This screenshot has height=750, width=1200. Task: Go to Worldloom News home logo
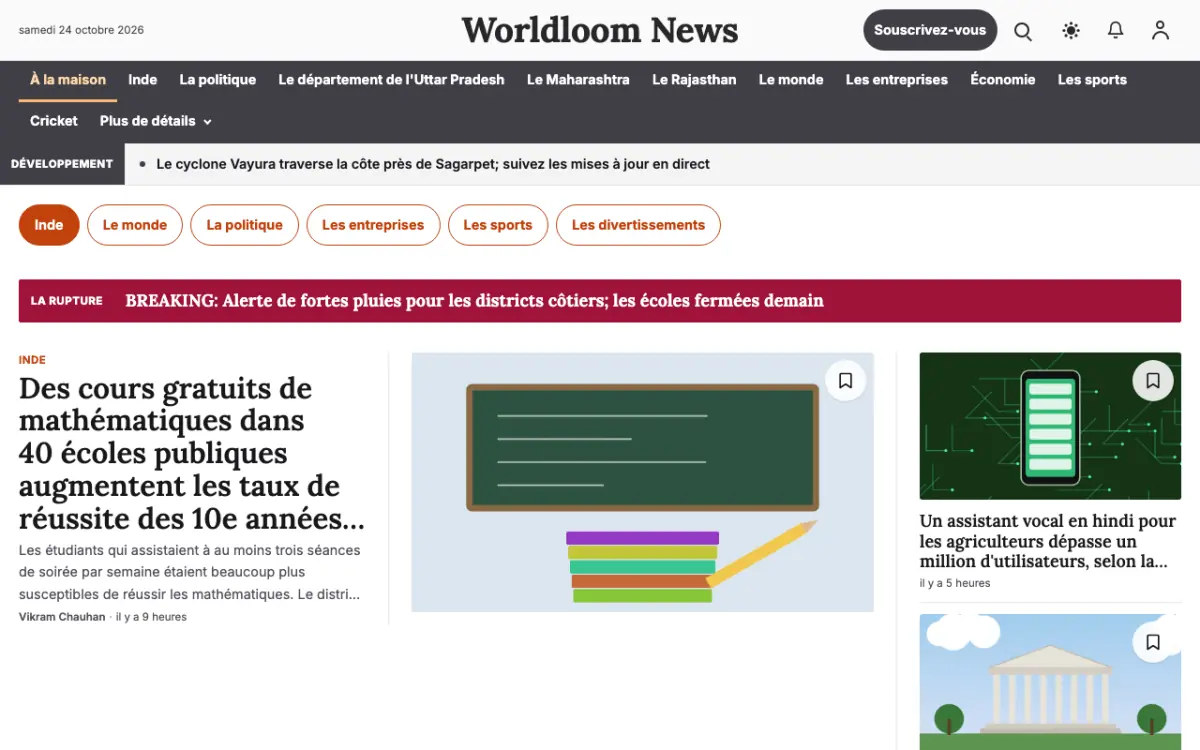[x=600, y=30]
